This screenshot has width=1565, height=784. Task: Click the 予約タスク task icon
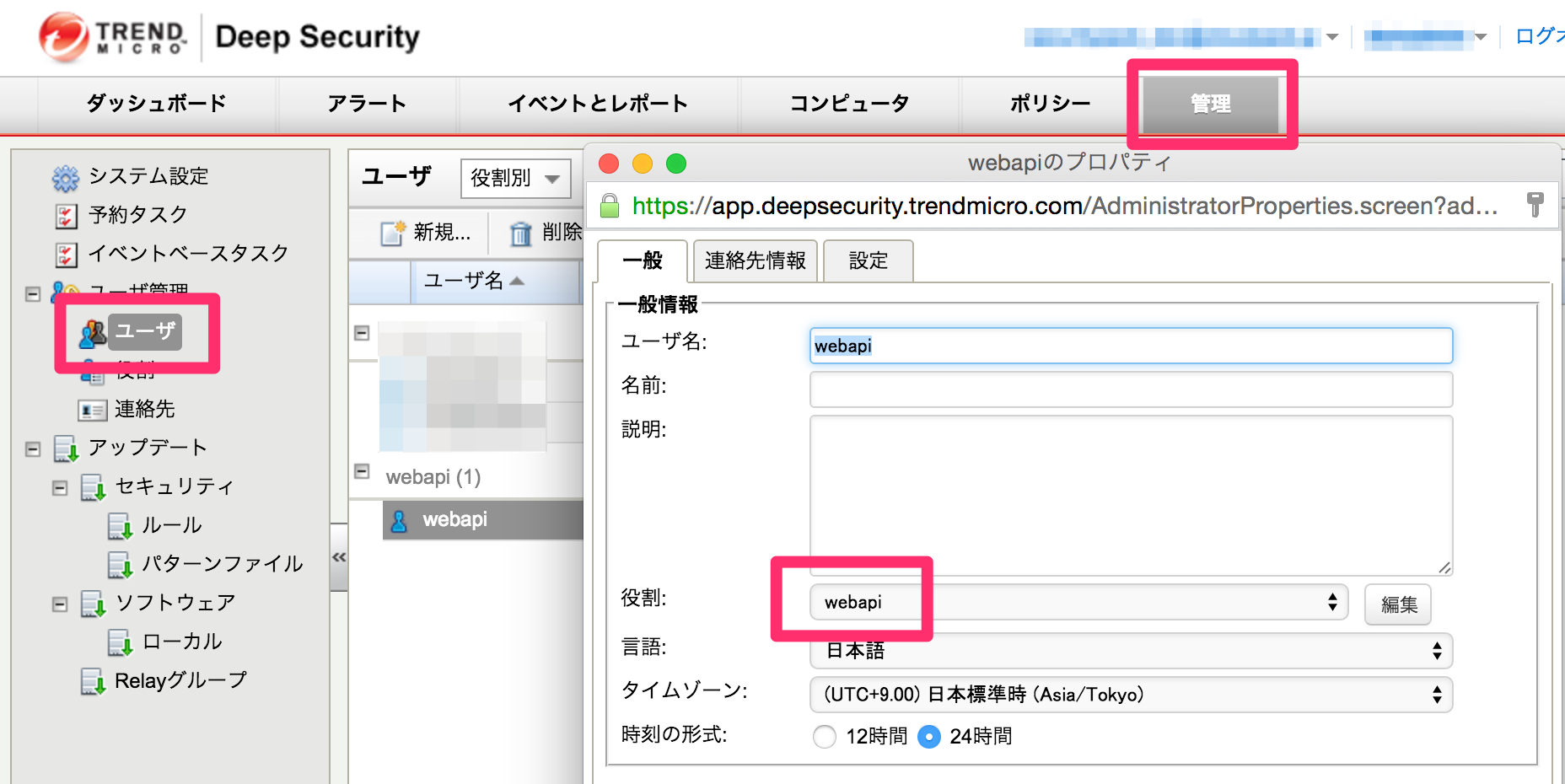tap(66, 216)
